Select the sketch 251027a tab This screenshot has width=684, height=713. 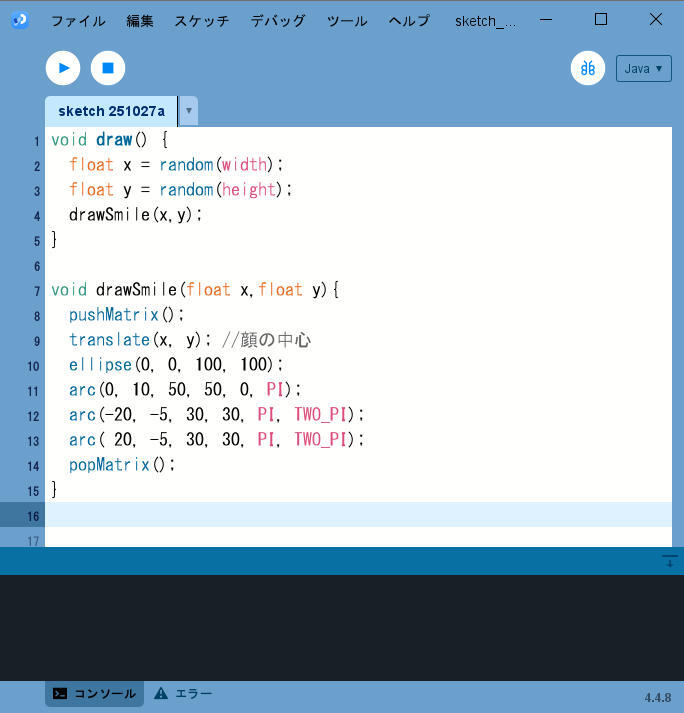coord(111,111)
